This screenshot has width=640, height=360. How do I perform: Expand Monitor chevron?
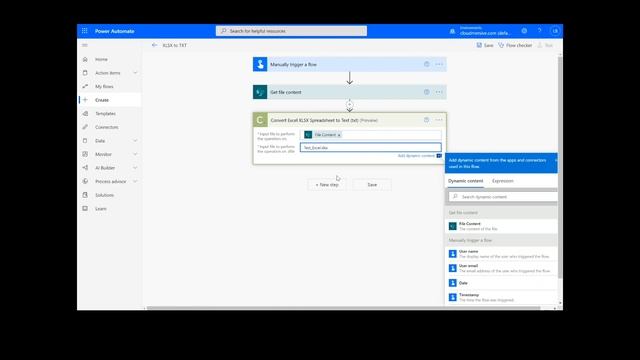pos(135,154)
